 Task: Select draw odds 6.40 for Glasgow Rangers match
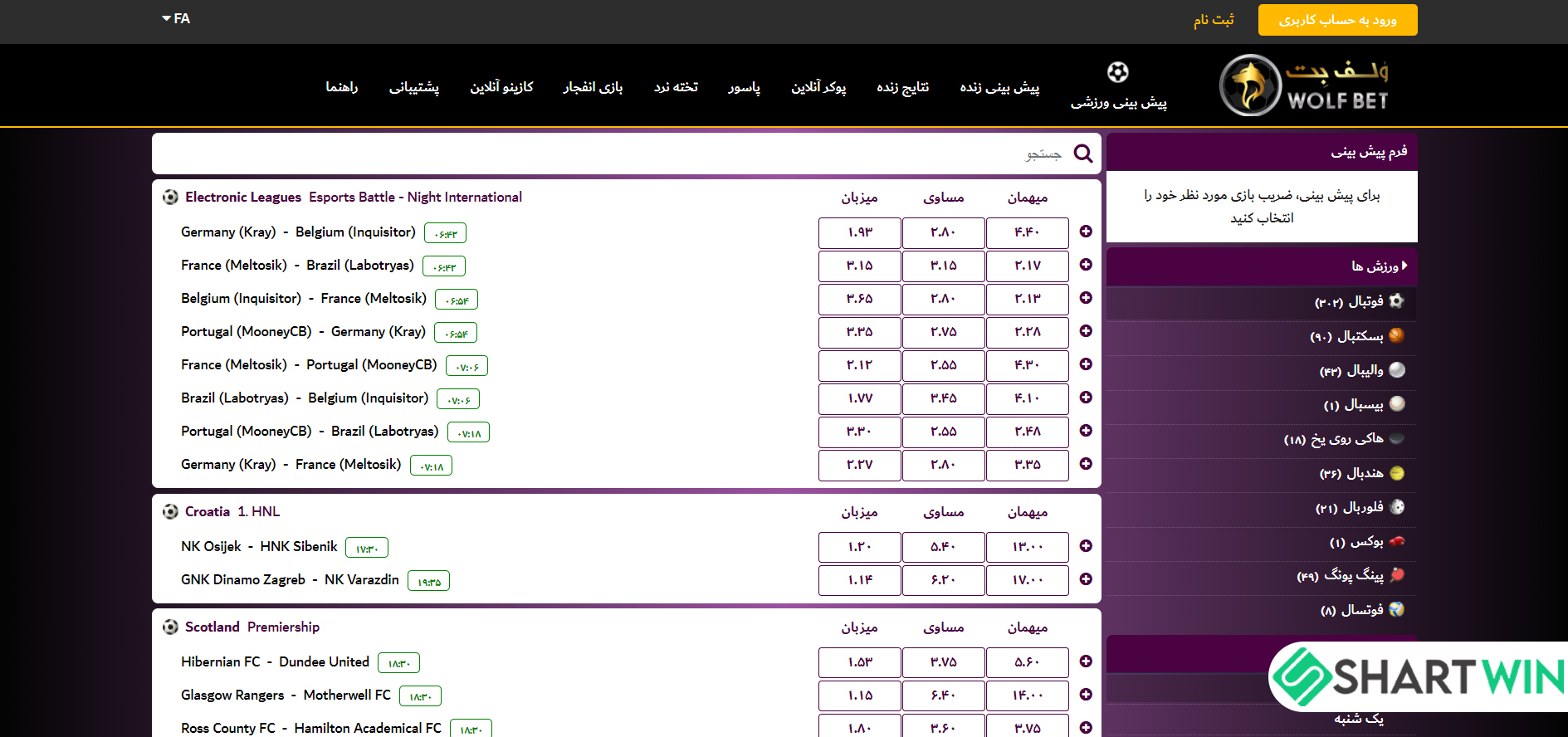[944, 696]
